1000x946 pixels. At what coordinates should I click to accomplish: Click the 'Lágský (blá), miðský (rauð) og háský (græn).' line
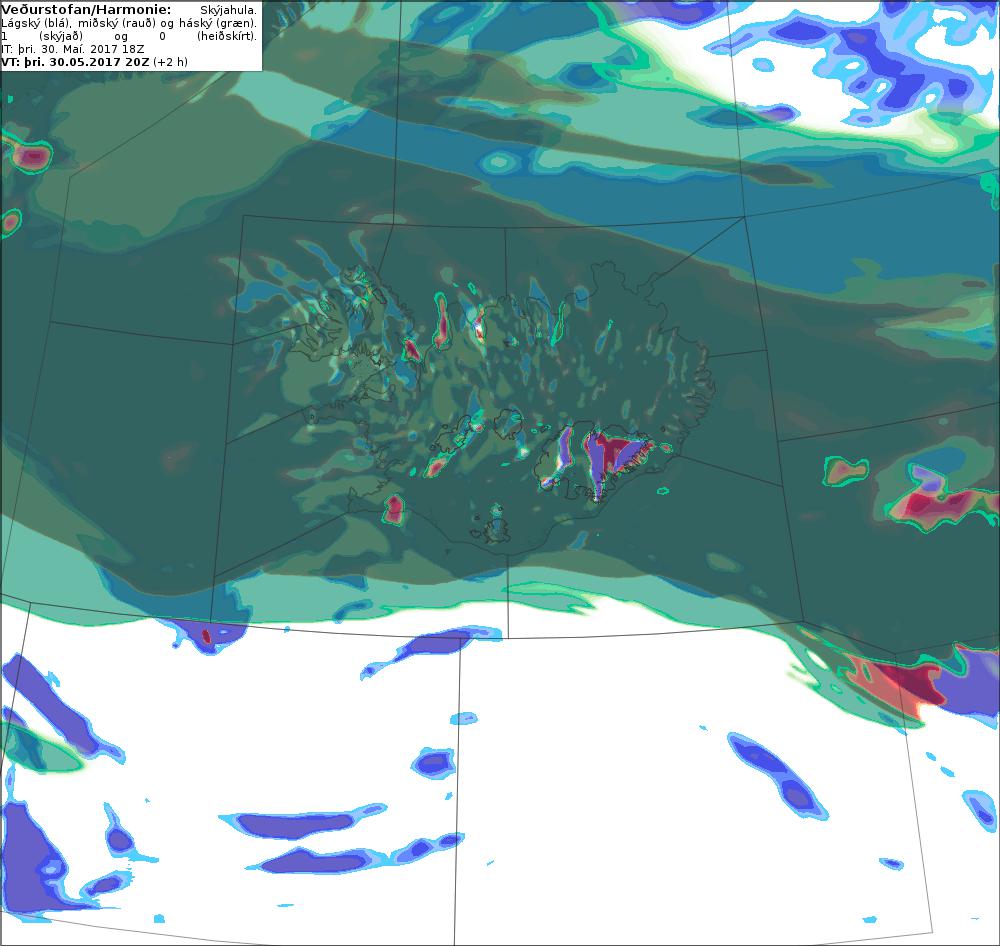click(x=129, y=24)
